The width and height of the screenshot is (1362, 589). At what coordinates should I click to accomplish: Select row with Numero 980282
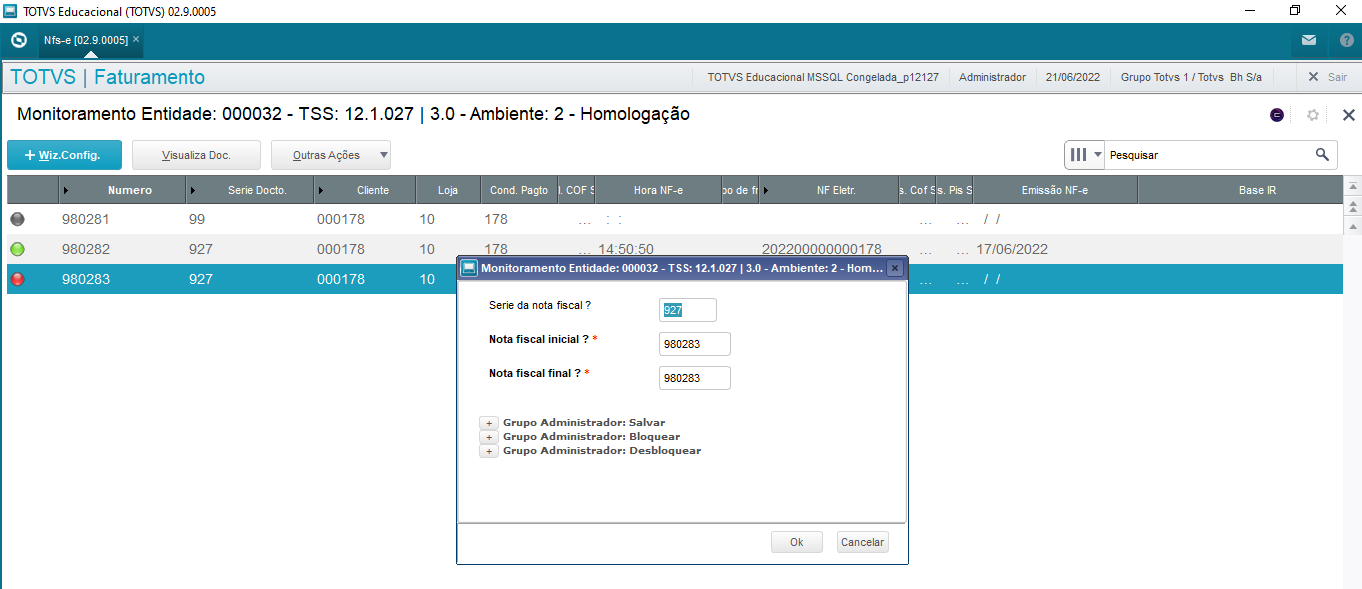pos(674,249)
